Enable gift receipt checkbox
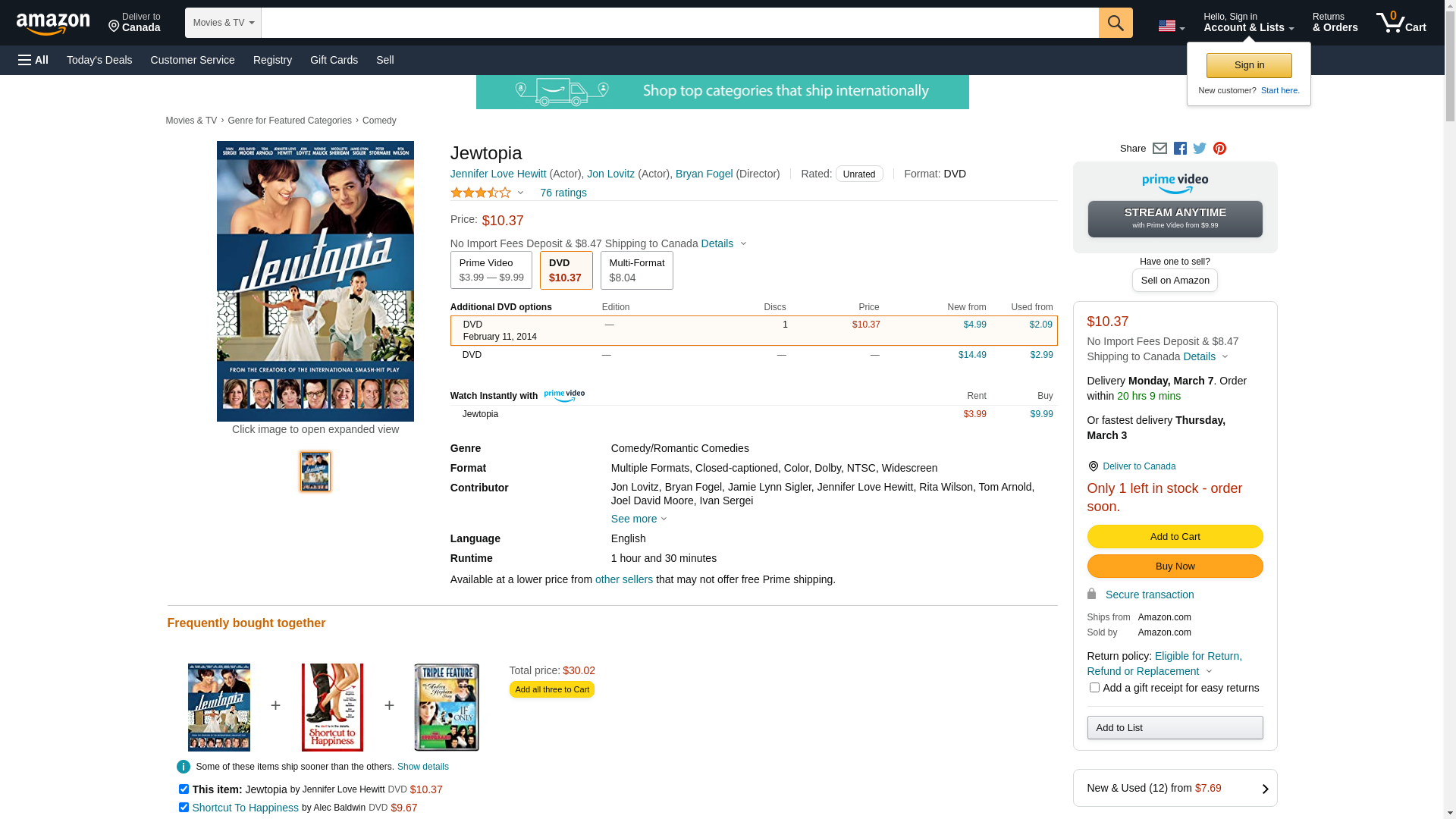Screen dimensions: 1456x819 coord(1094,688)
